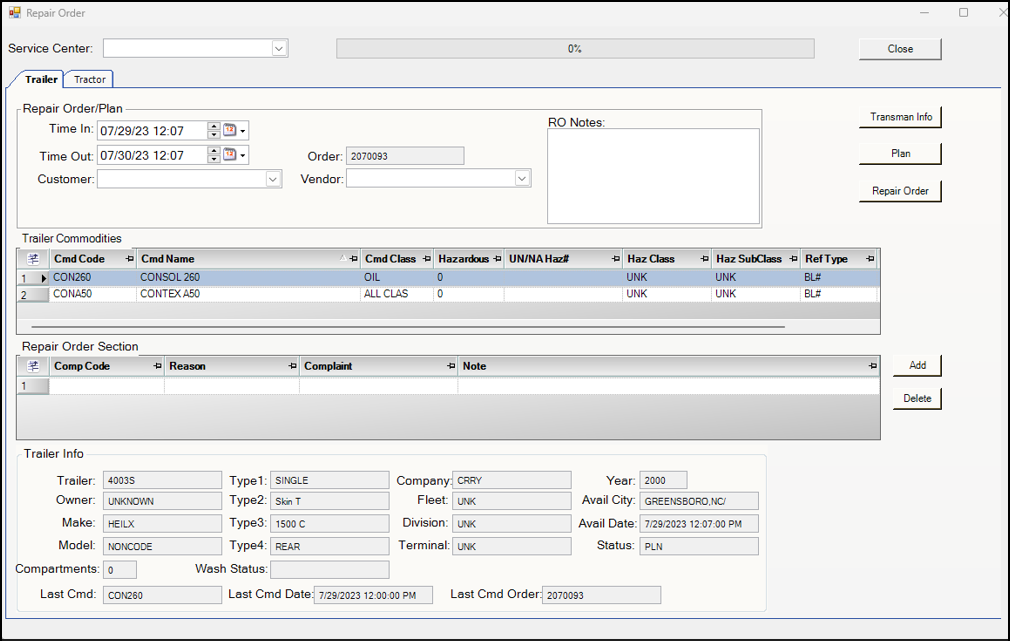Click the Time Out spinner down arrow
Viewport: 1010px width, 641px height.
214,159
